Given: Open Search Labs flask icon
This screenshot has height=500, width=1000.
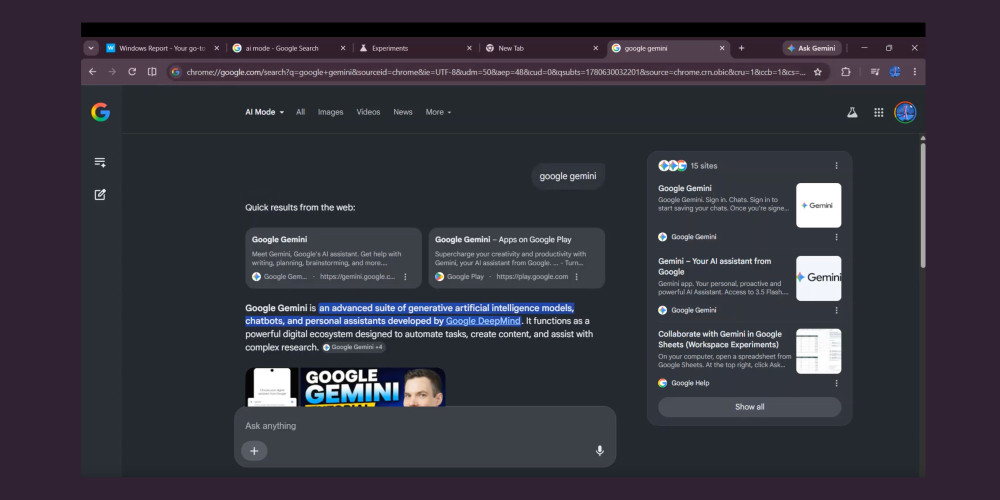Looking at the screenshot, I should [852, 112].
